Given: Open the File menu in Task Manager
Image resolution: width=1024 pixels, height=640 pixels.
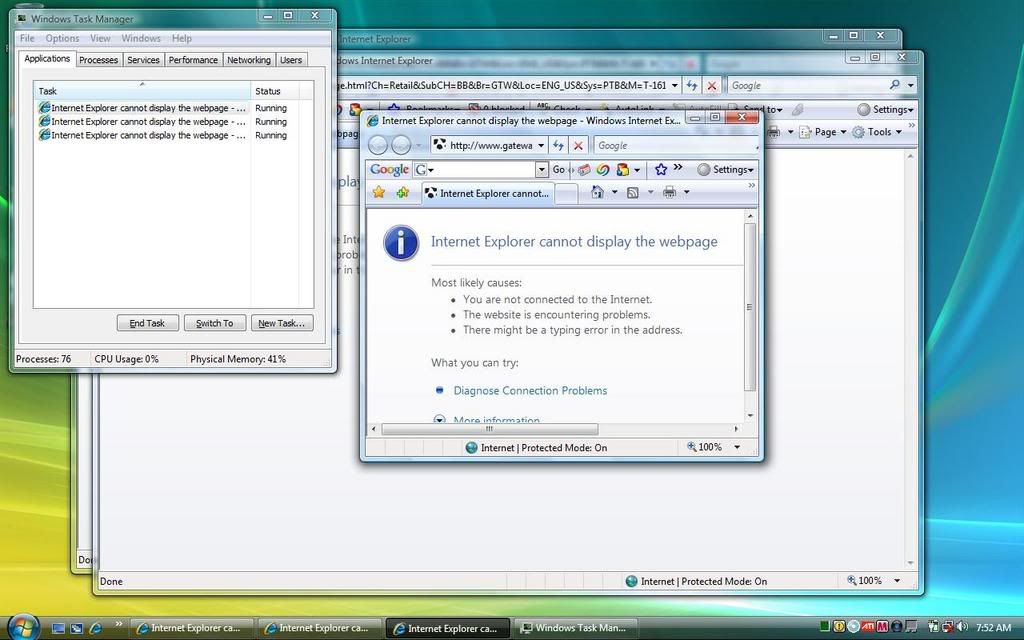Looking at the screenshot, I should [27, 38].
